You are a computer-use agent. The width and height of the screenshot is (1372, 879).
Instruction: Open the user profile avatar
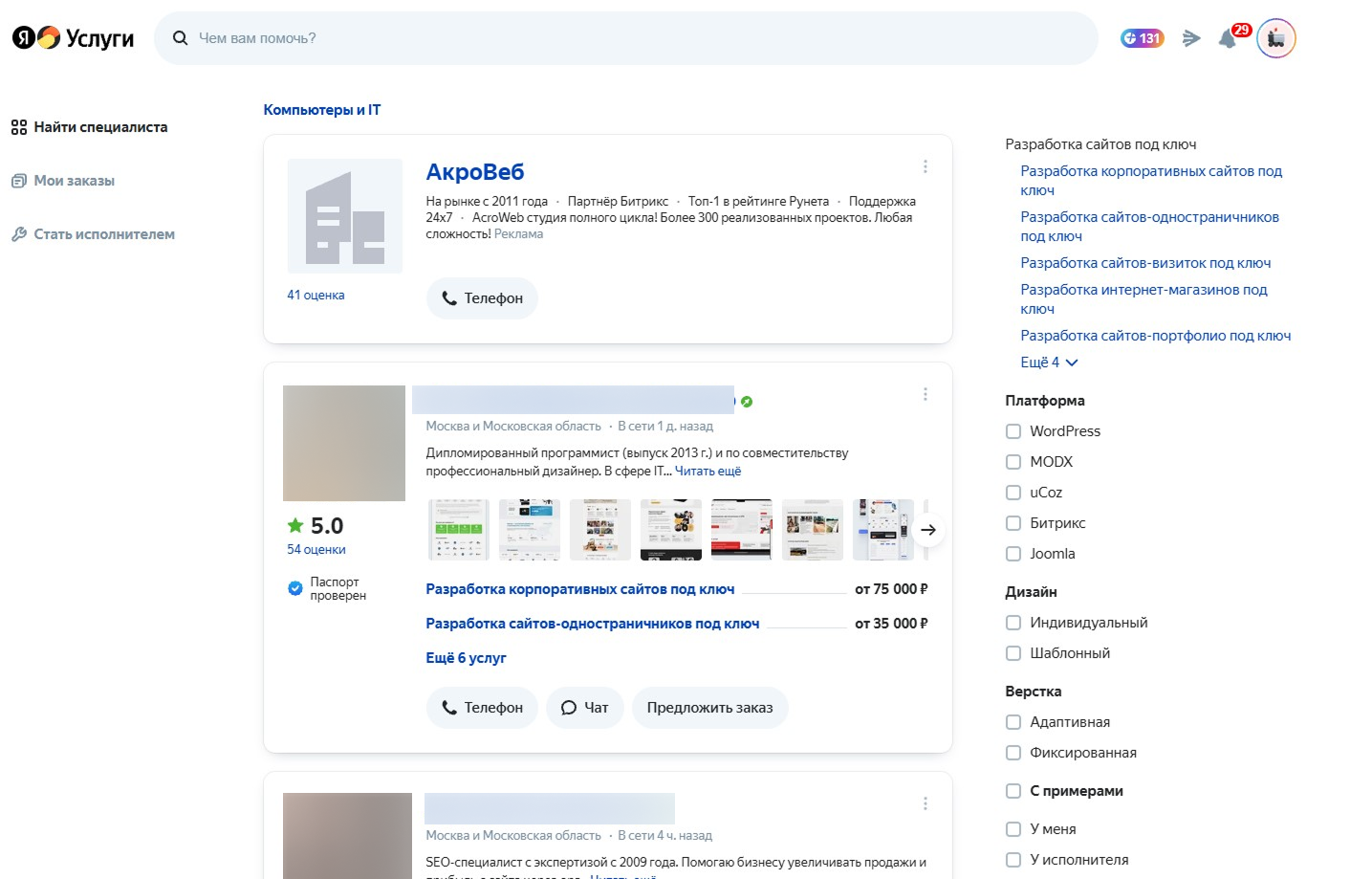[x=1275, y=39]
